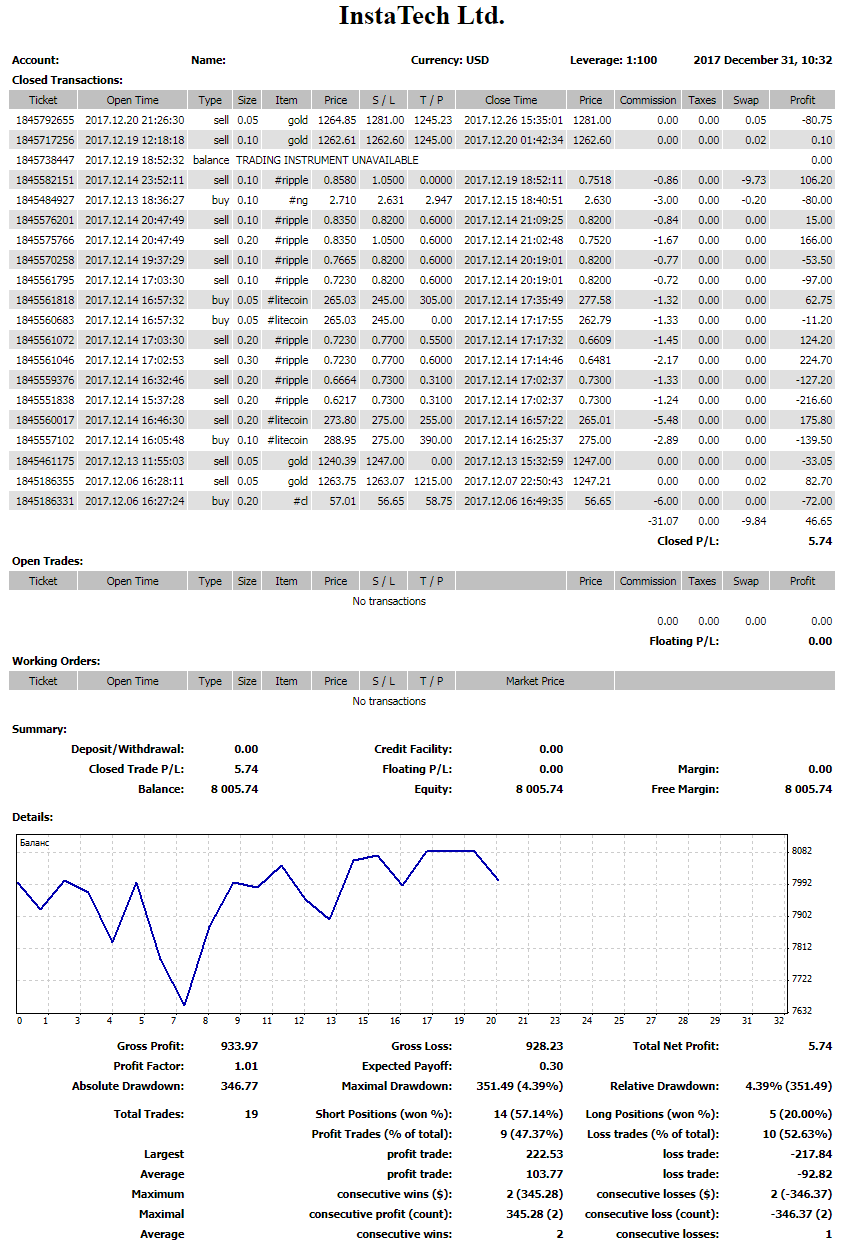The height and width of the screenshot is (1249, 844).
Task: Select ticket number 1845582151
Action: (45, 180)
